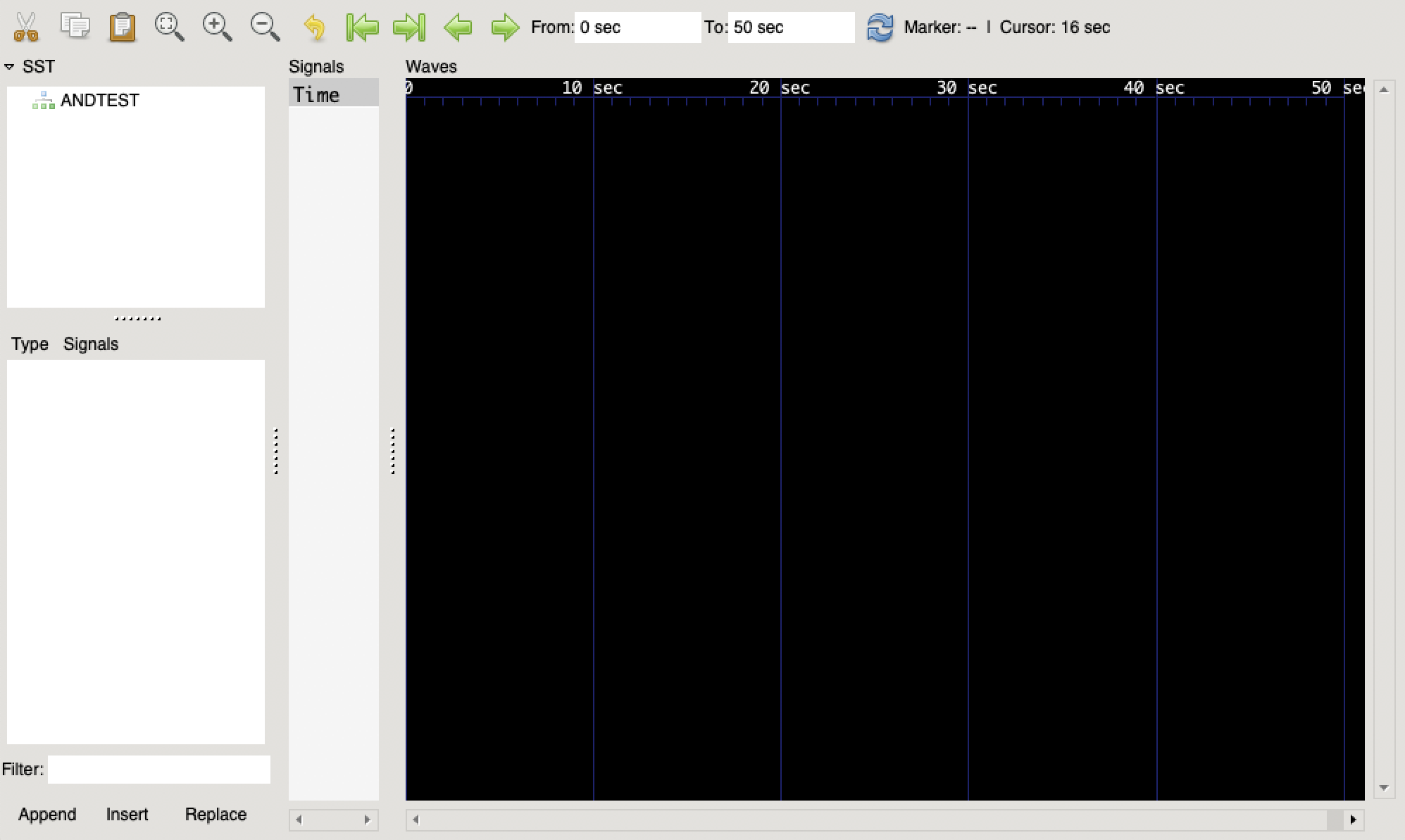Screen dimensions: 1405x840
Task: Click in the Filter input field
Action: (158, 769)
